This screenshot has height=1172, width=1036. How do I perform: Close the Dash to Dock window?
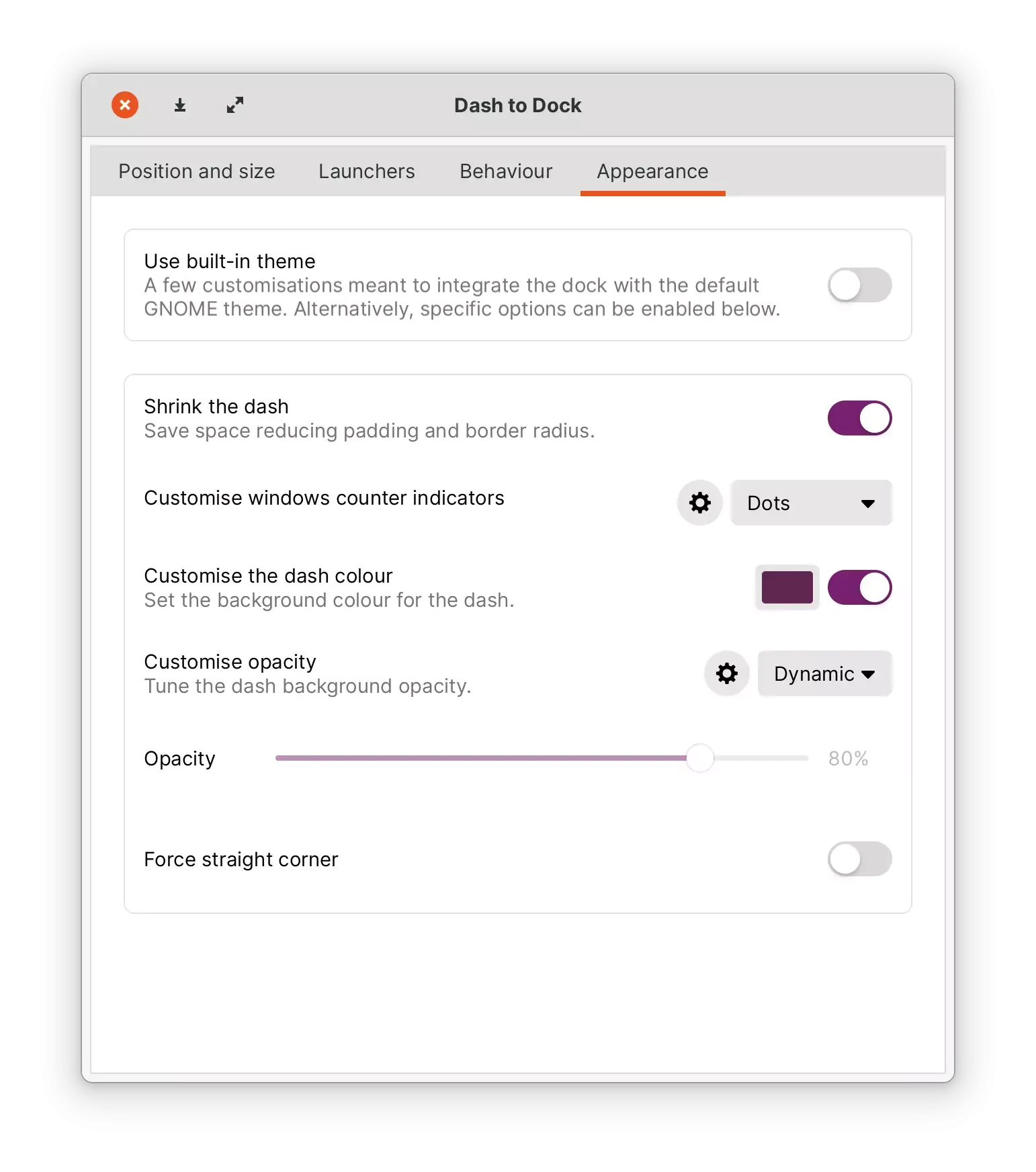click(125, 105)
